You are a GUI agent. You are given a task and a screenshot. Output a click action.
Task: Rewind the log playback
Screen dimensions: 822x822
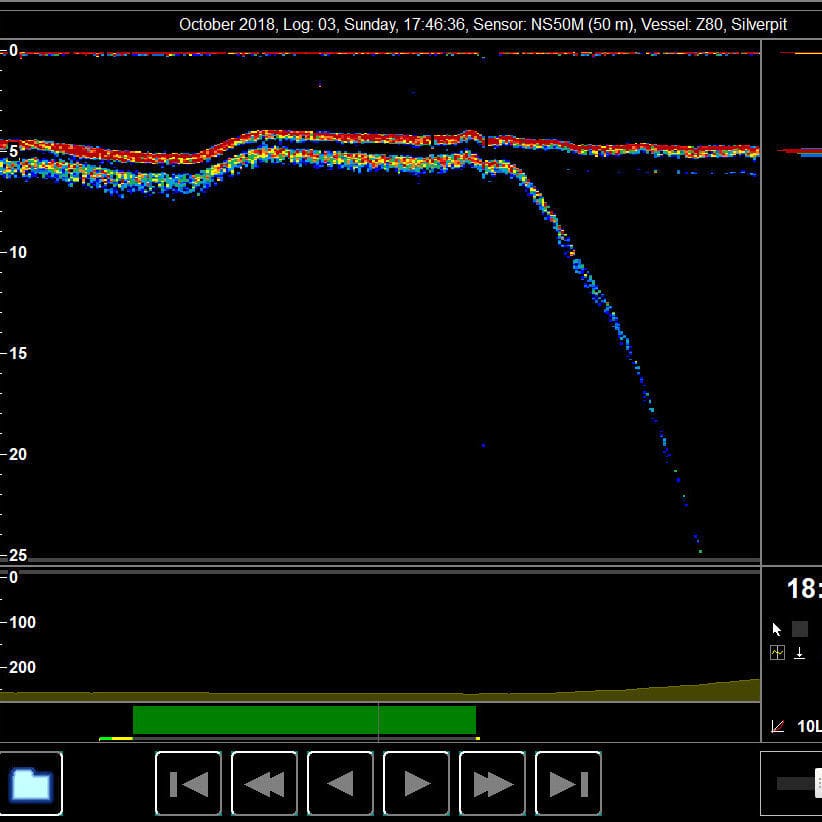[x=264, y=785]
